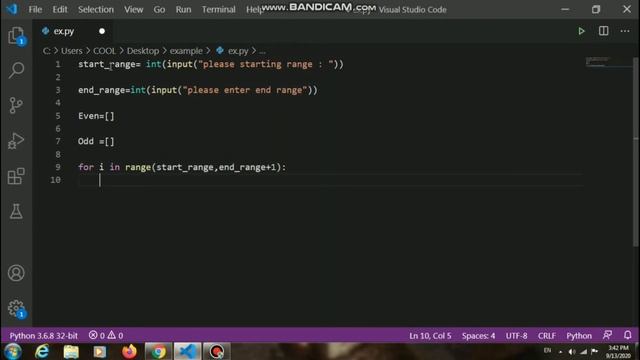The height and width of the screenshot is (360, 640).
Task: Open editor More Actions ellipsis
Action: (625, 31)
